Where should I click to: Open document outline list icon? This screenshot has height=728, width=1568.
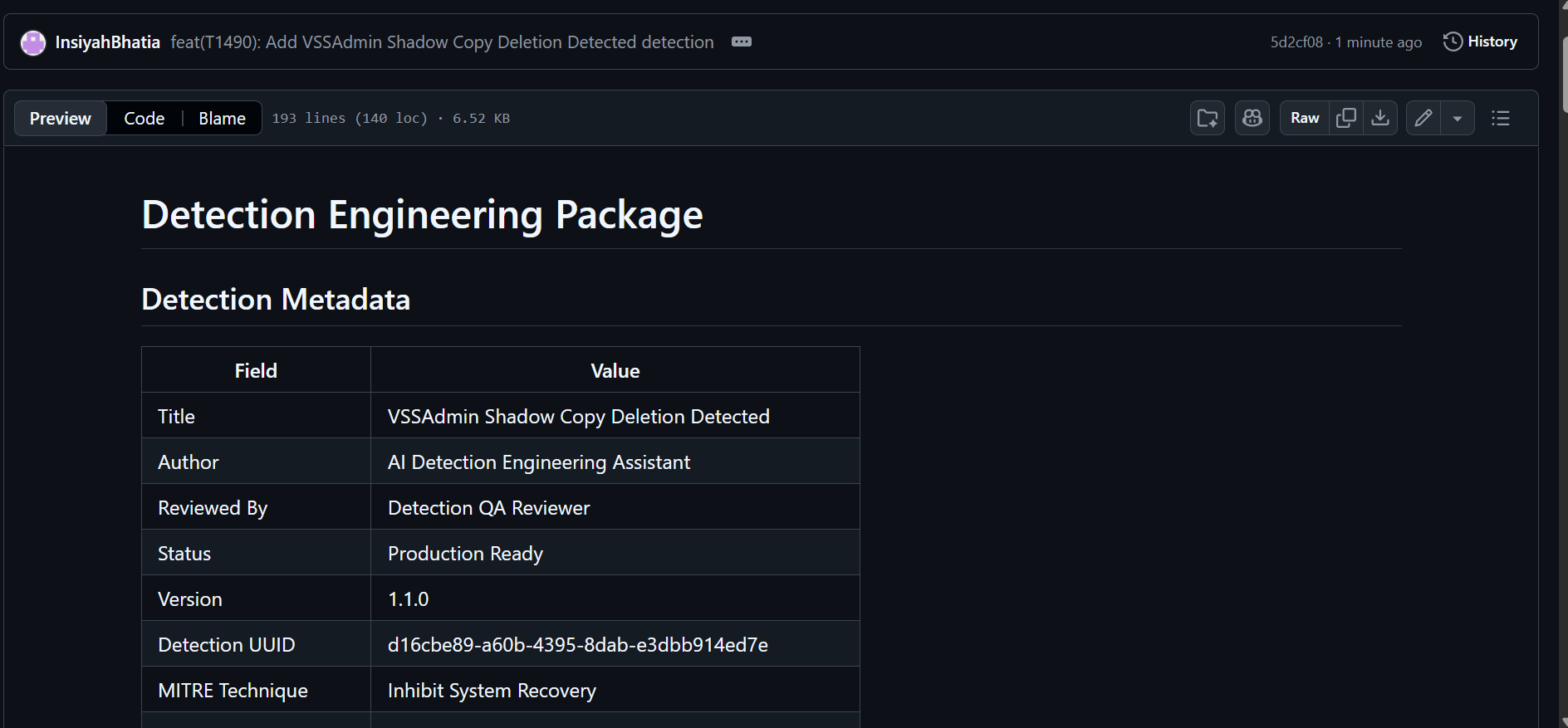(1501, 118)
